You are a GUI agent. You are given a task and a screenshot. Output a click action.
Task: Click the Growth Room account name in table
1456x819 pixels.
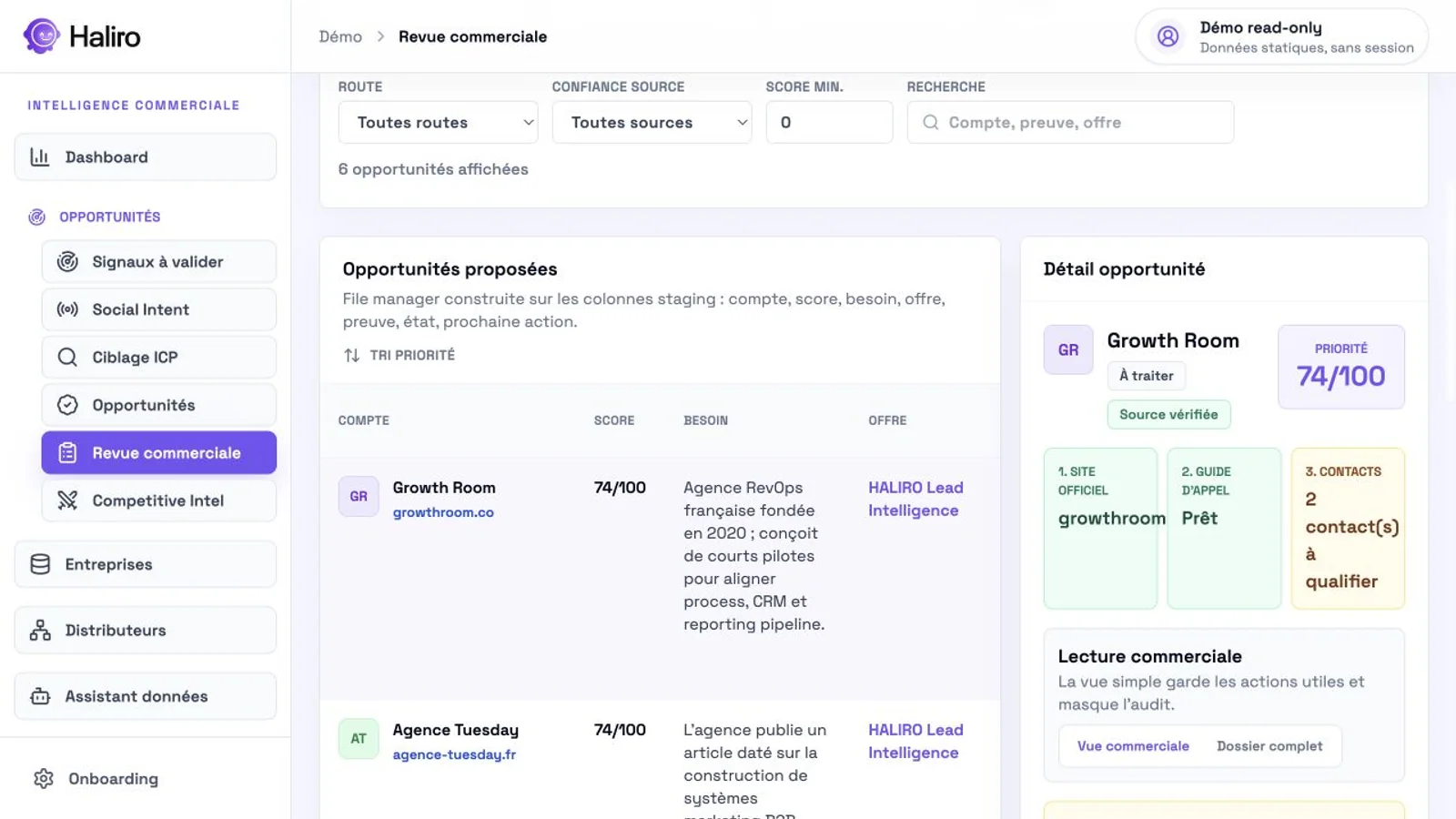click(444, 488)
